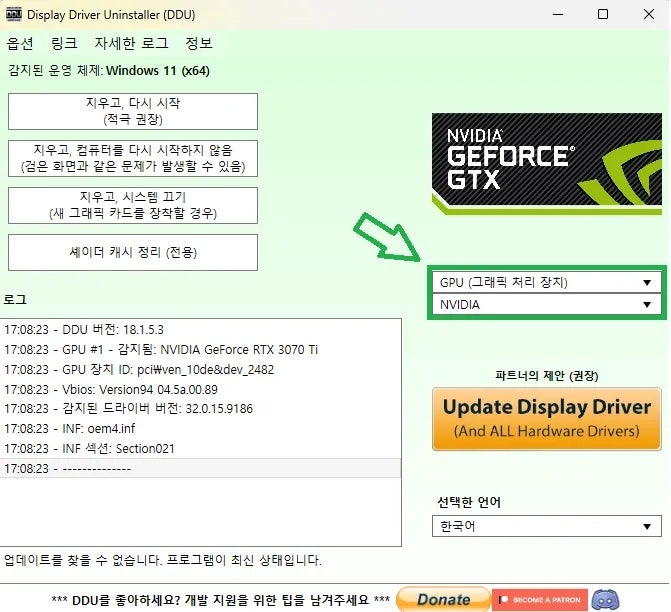Minimize the DDU window
Screen dimensions: 671x612
(558, 14)
